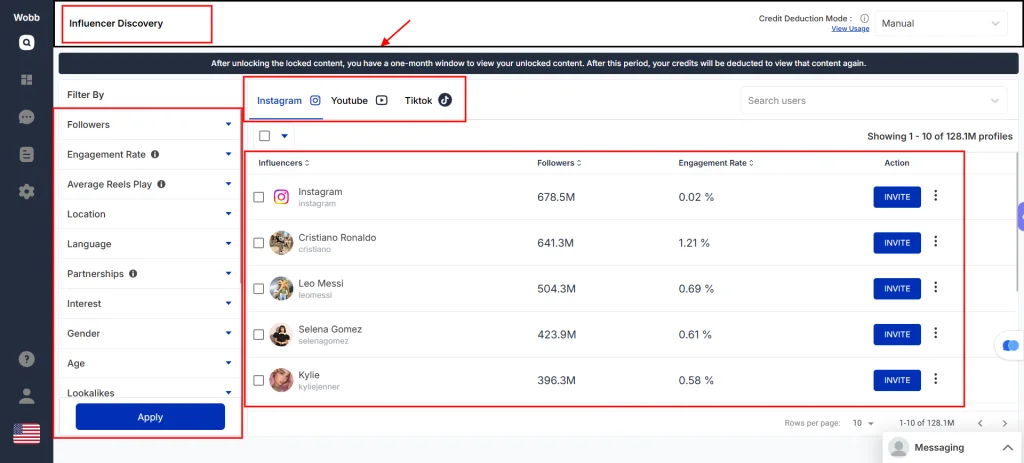This screenshot has height=463, width=1024.
Task: Open the search icon in the sidebar
Action: (x=26, y=42)
